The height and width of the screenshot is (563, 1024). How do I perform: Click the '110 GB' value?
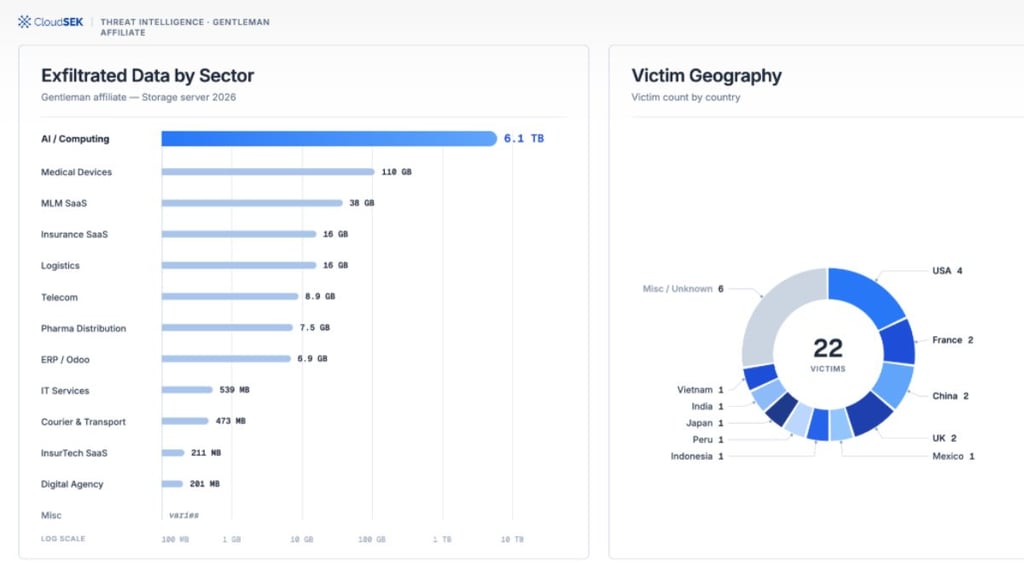(396, 172)
